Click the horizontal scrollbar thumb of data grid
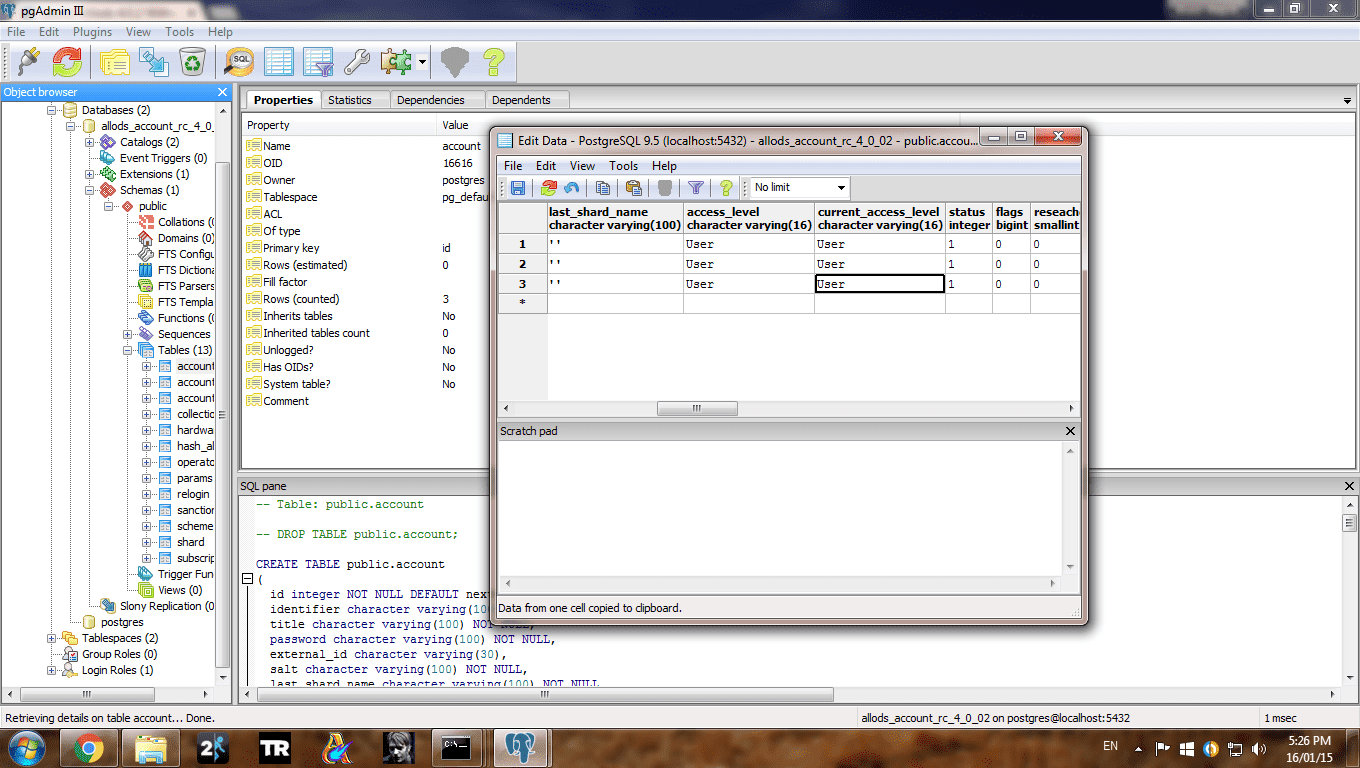Screen dimensions: 1360x768 tap(697, 409)
